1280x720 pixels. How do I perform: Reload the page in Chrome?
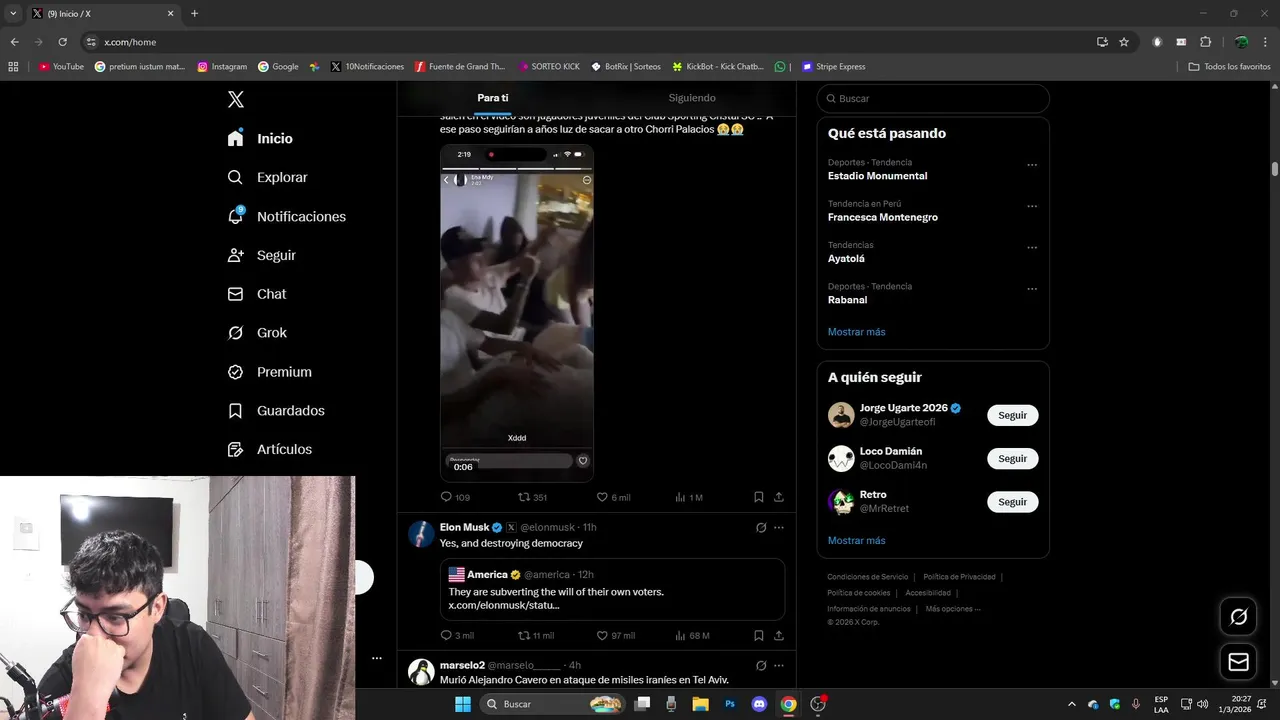(62, 42)
